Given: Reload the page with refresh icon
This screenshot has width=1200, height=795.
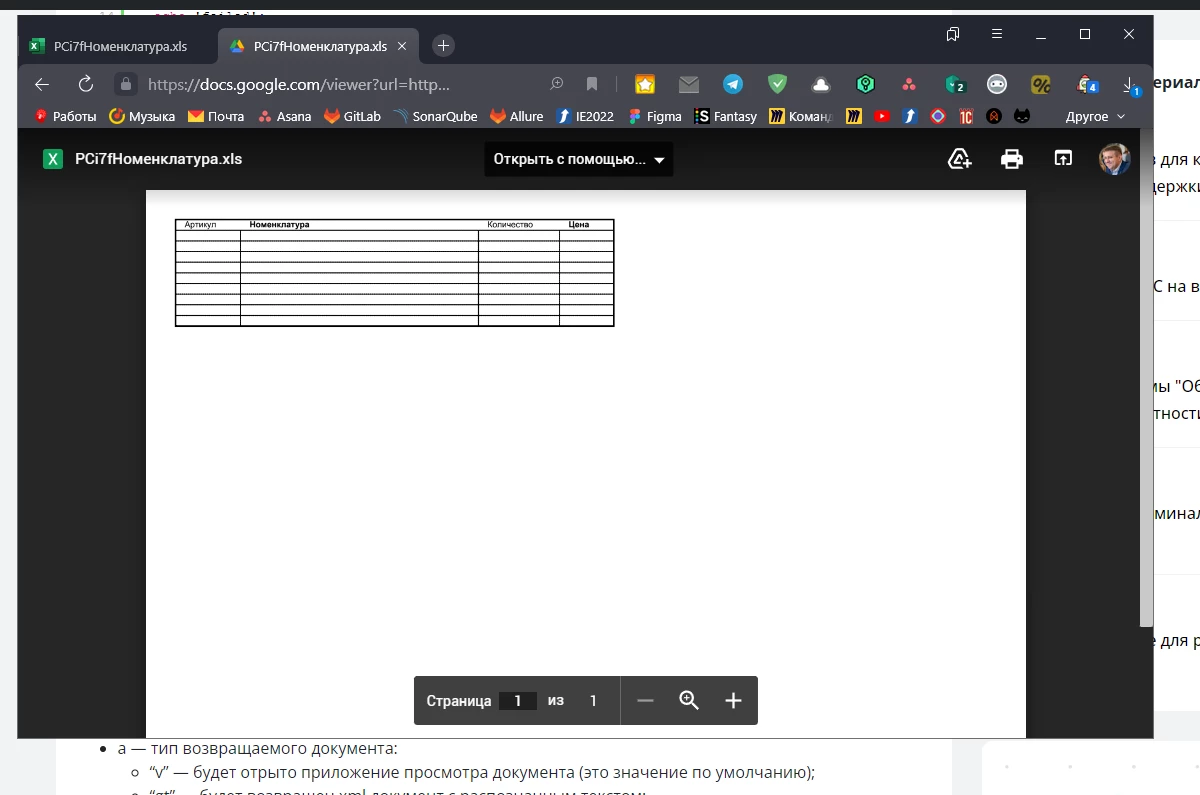Looking at the screenshot, I should coord(86,85).
